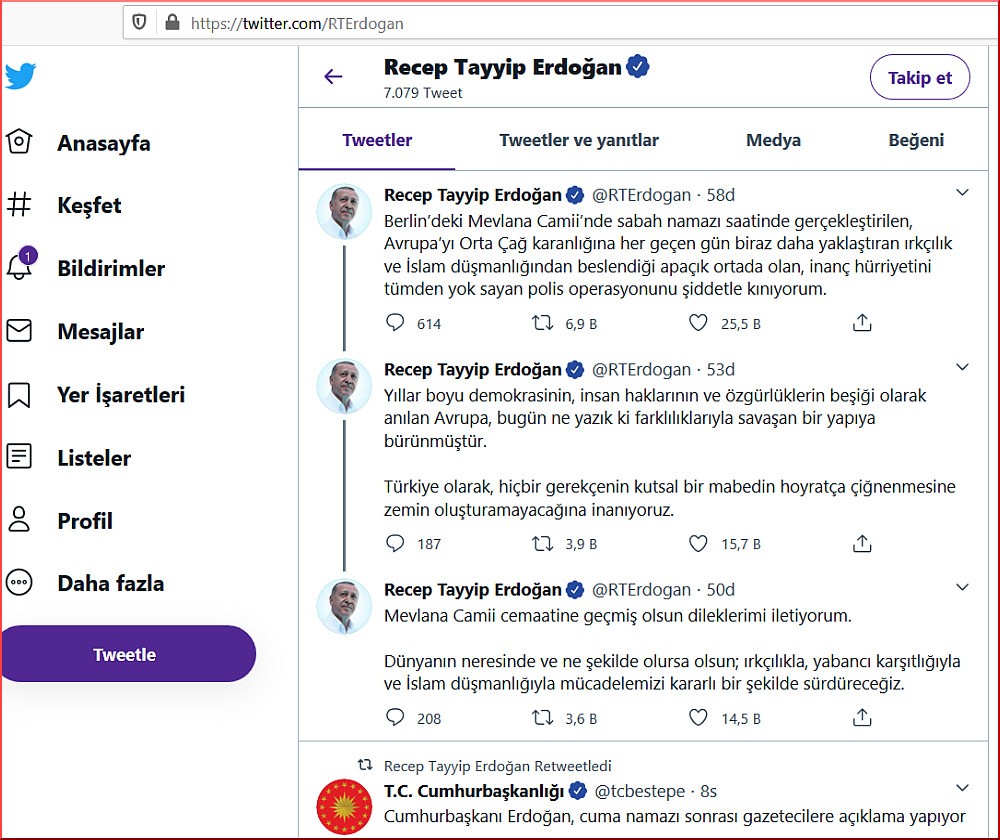Open Keşfet hashtag icon
The width and height of the screenshot is (1000, 840).
19,205
